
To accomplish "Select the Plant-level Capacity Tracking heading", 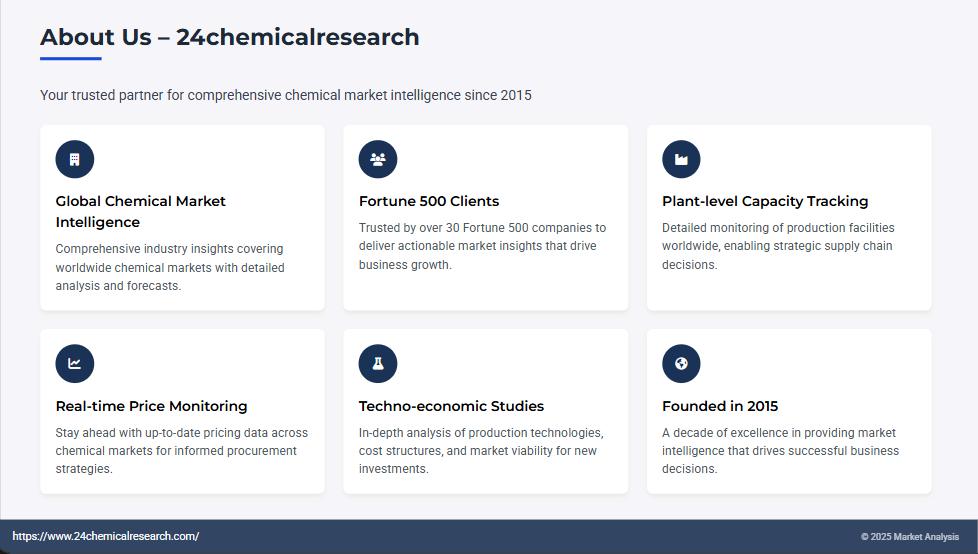I will pyautogui.click(x=765, y=201).
